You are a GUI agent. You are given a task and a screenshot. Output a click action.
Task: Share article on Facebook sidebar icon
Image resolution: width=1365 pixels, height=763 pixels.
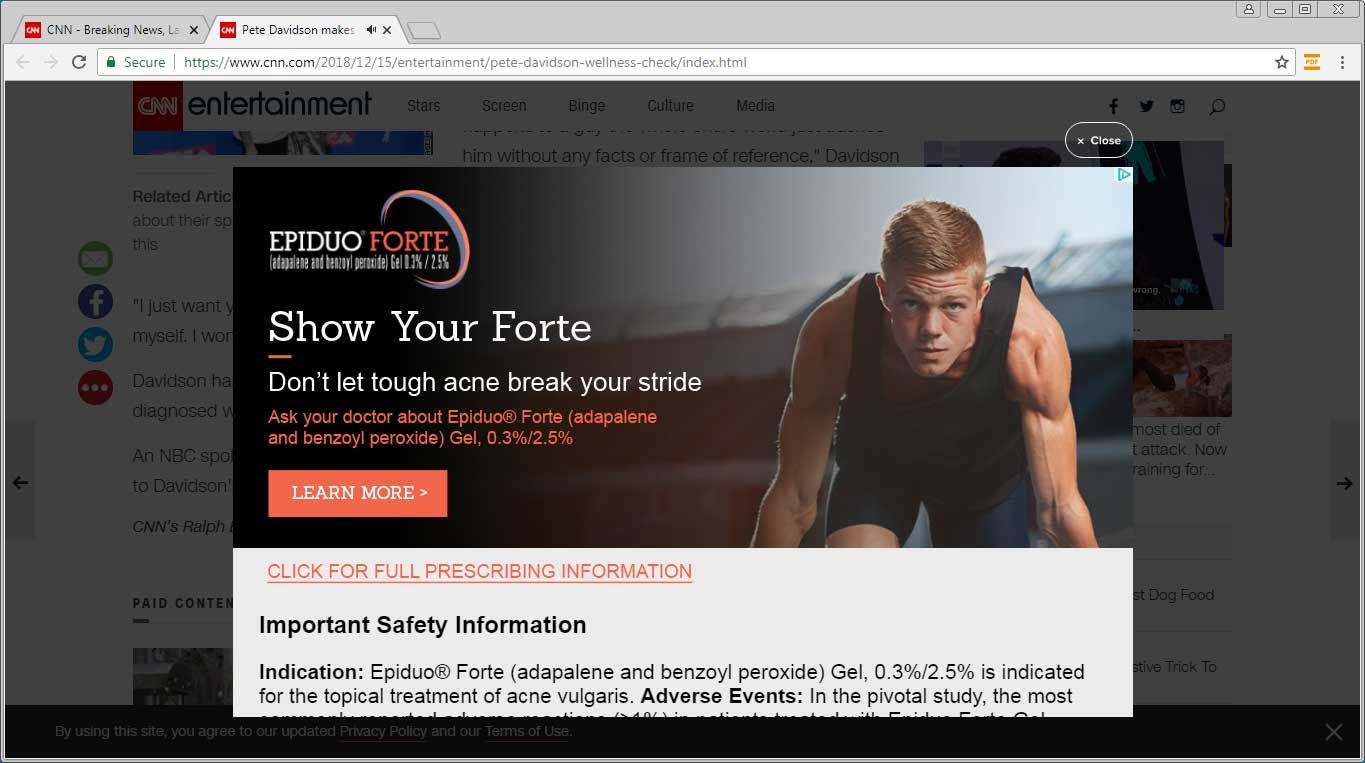coord(96,302)
